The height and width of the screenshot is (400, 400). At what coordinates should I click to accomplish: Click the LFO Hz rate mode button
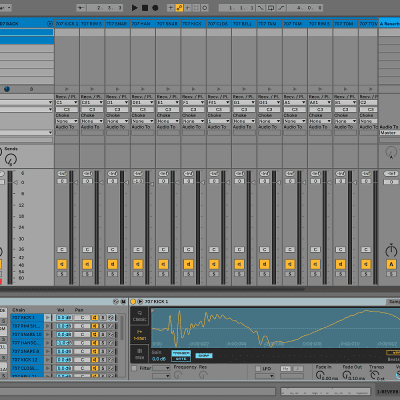(286, 369)
